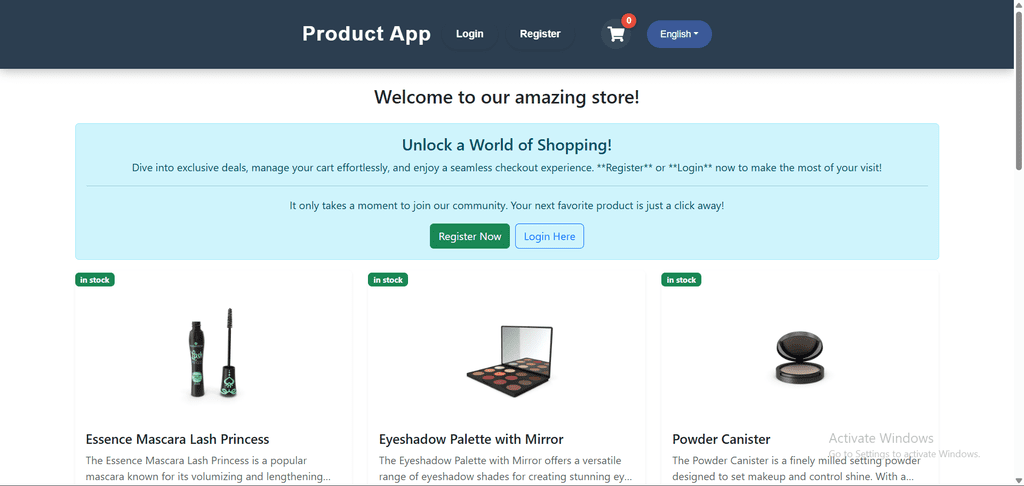Select the powder canister product image
This screenshot has width=1024, height=486.
pyautogui.click(x=799, y=357)
